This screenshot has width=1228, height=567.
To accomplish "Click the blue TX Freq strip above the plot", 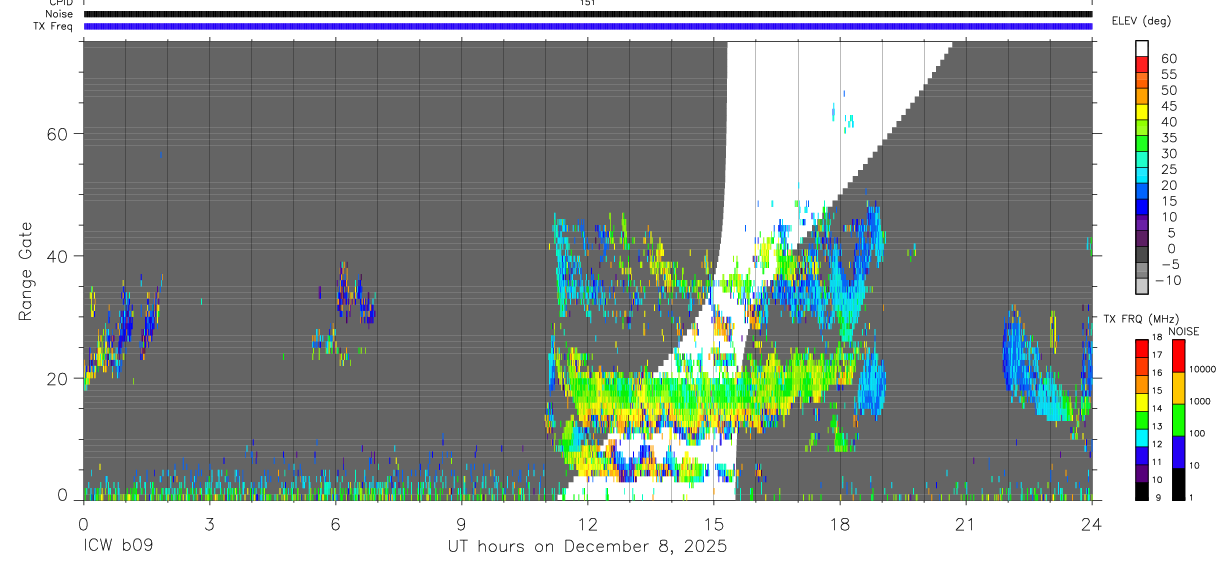I will click(587, 26).
